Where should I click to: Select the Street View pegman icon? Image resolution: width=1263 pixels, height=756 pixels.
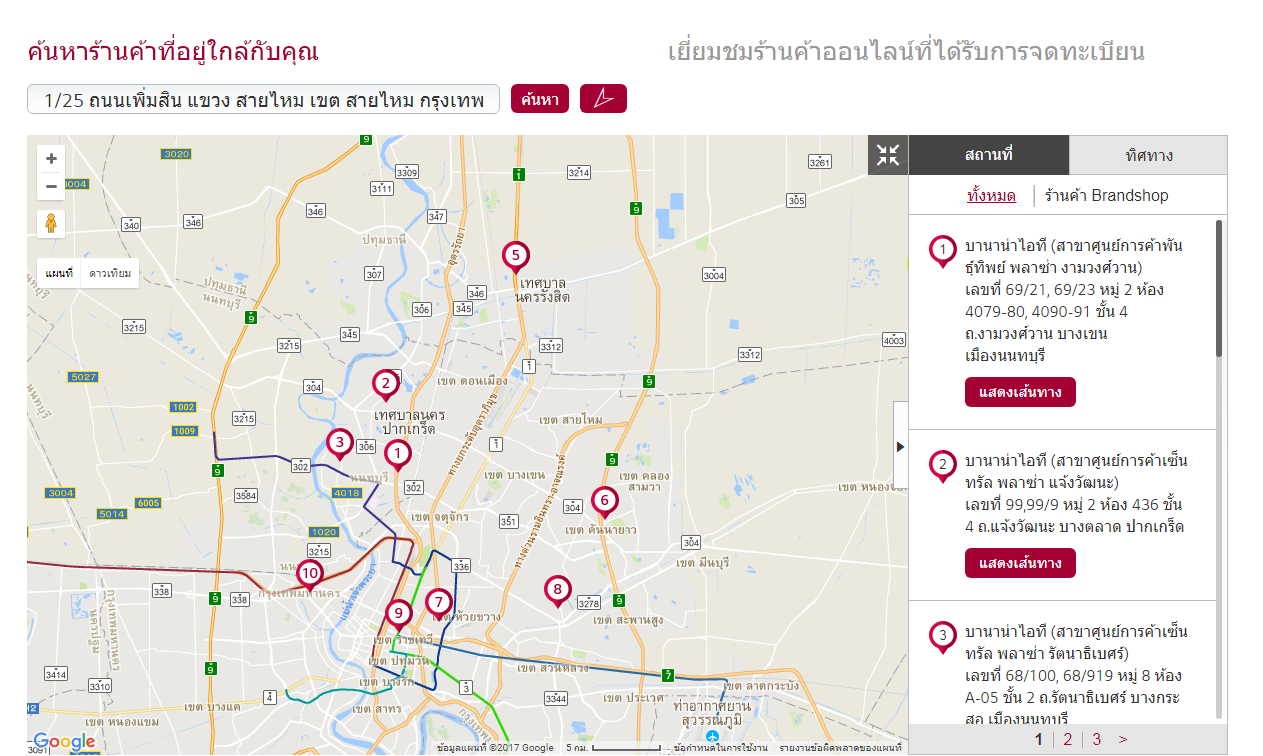point(51,224)
